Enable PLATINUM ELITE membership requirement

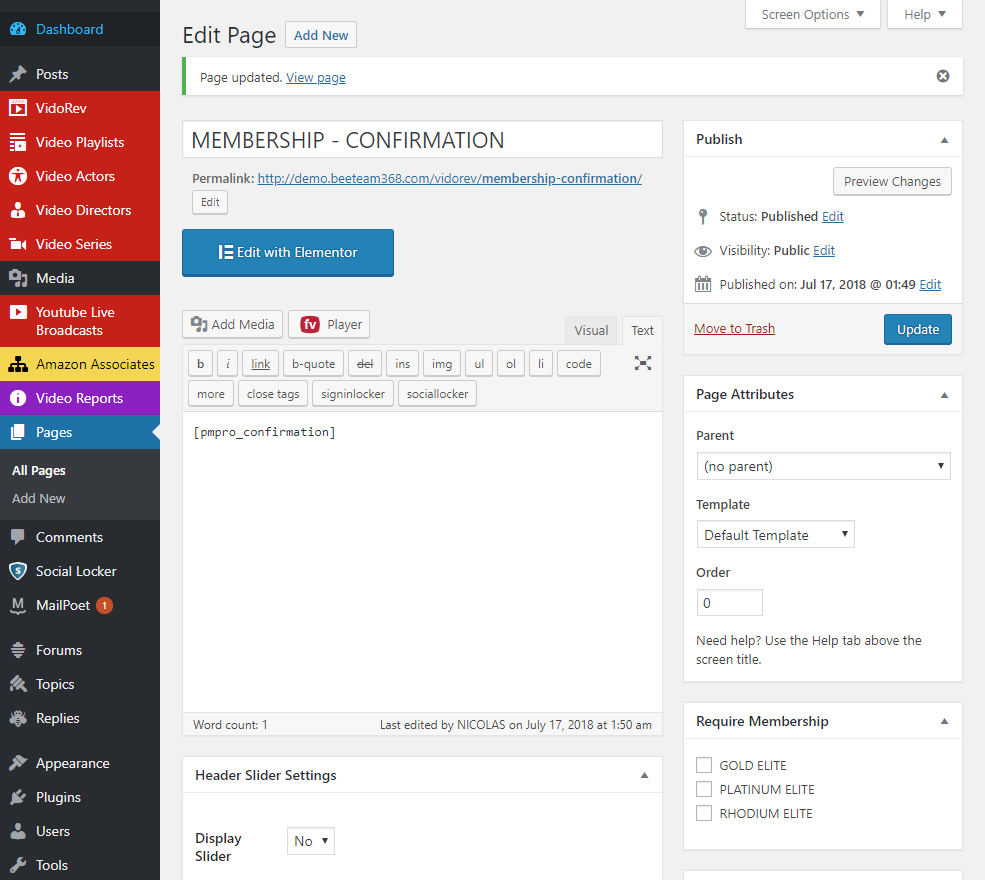click(704, 789)
